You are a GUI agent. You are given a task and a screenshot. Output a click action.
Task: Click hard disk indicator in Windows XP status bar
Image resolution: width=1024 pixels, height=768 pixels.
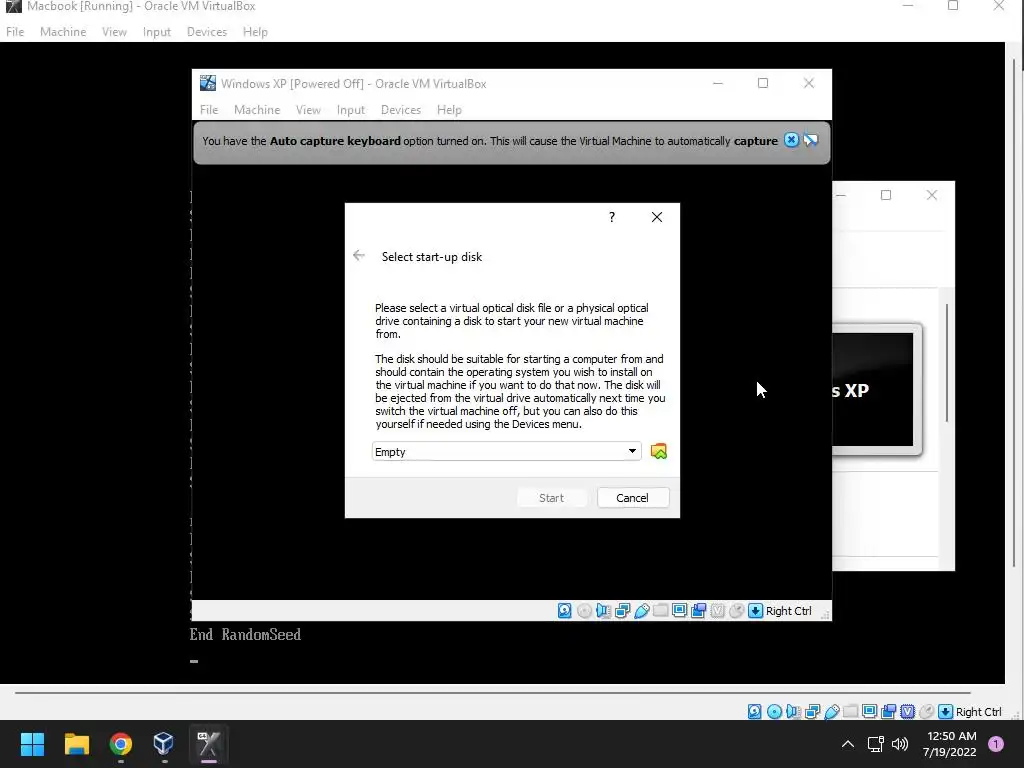pyautogui.click(x=565, y=611)
